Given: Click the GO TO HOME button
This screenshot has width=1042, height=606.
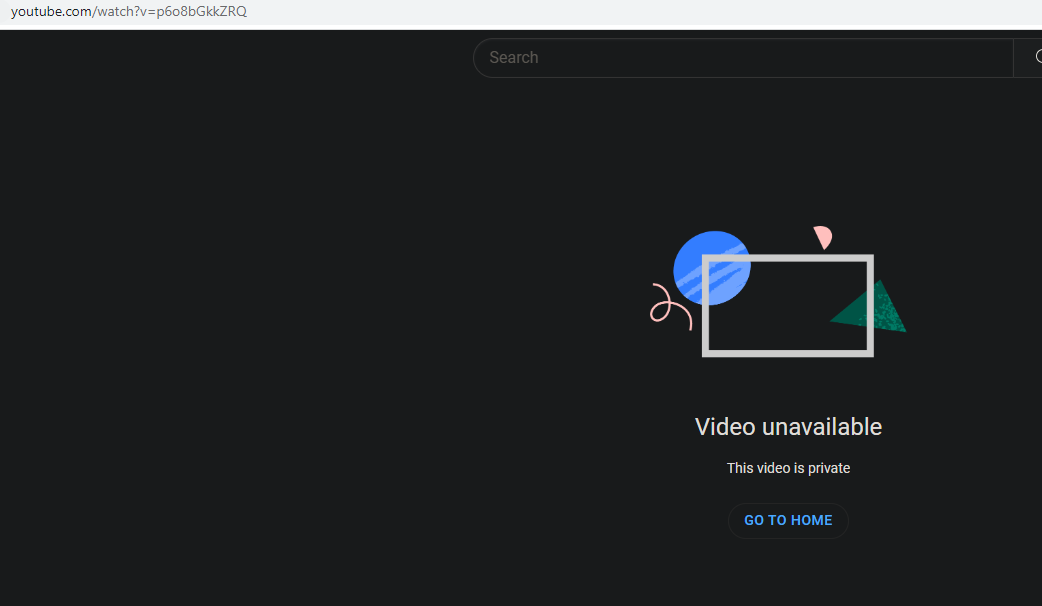Looking at the screenshot, I should point(788,520).
